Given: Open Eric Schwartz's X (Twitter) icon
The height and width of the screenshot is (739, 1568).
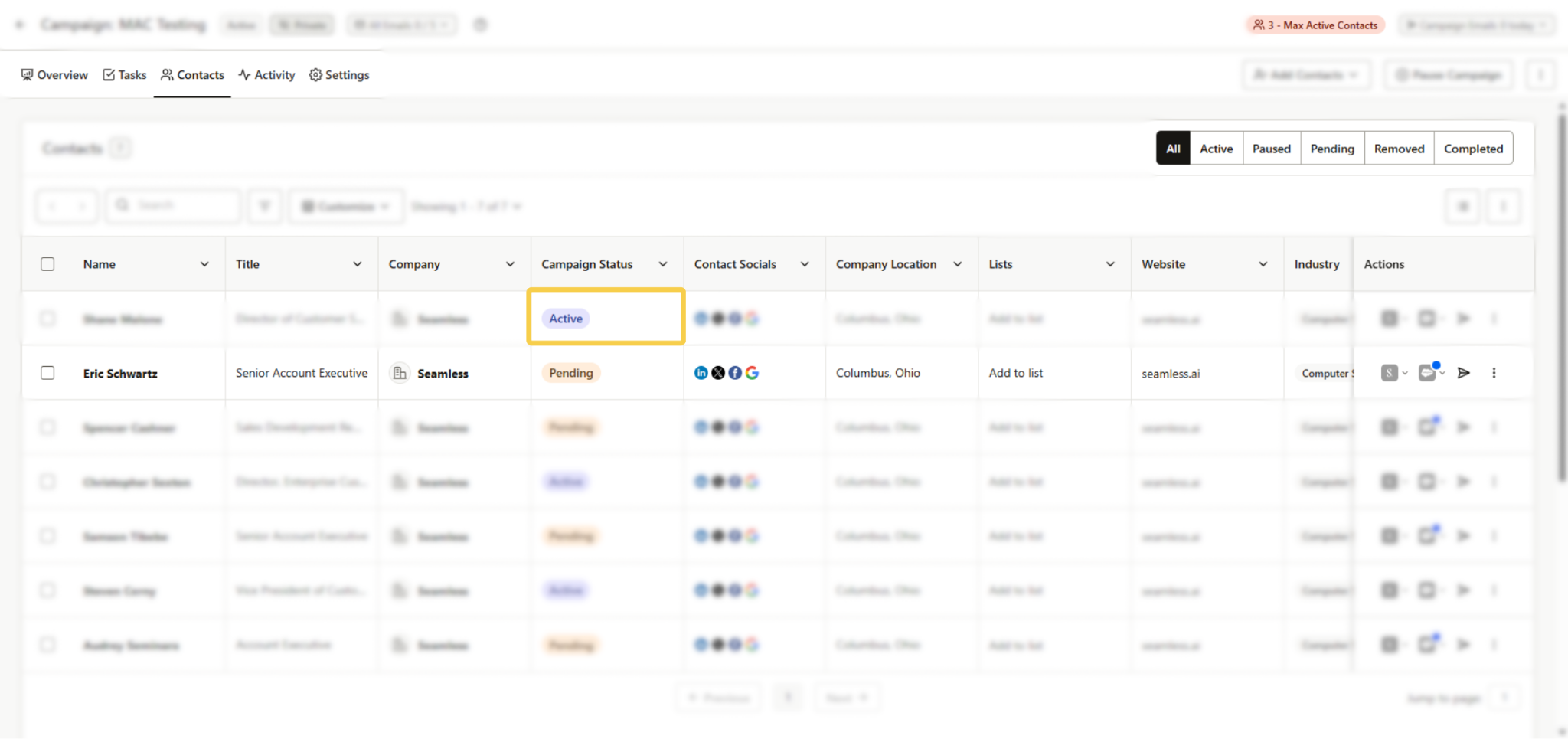Looking at the screenshot, I should pos(718,373).
